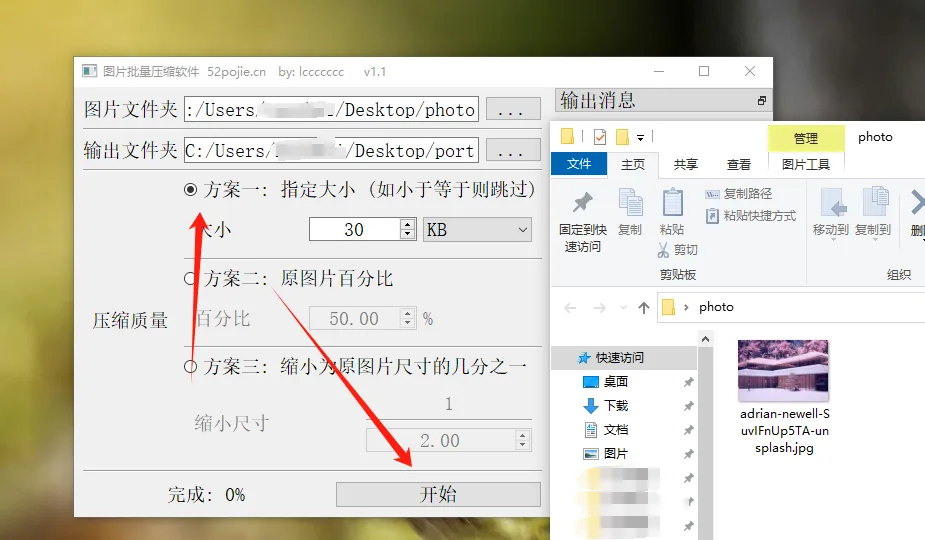Open the adrian-newell unsplash.jpg thumbnail

tap(783, 370)
